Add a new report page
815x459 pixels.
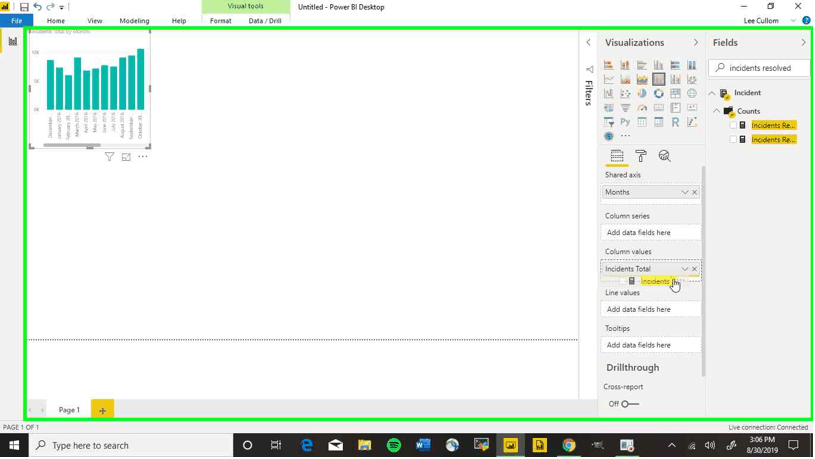pos(102,410)
